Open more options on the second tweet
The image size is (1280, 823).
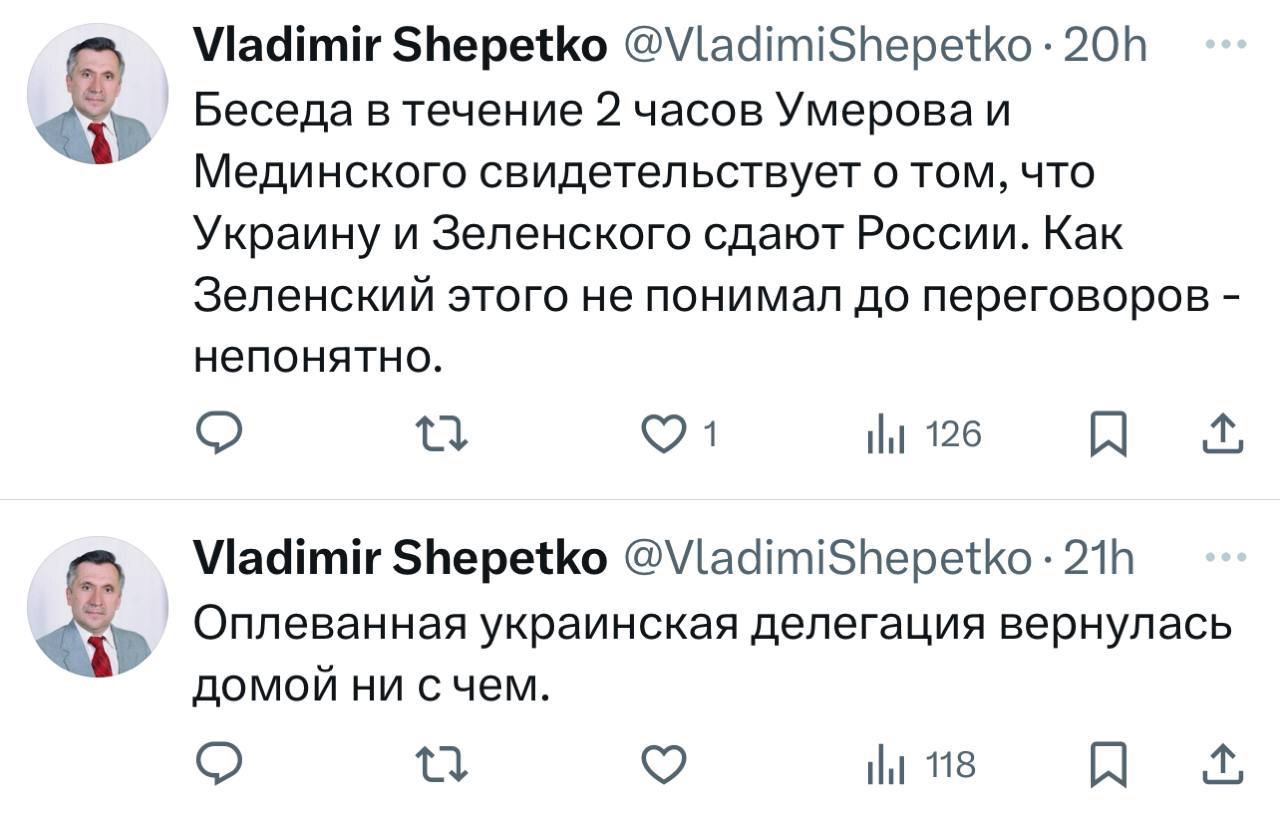1227,556
